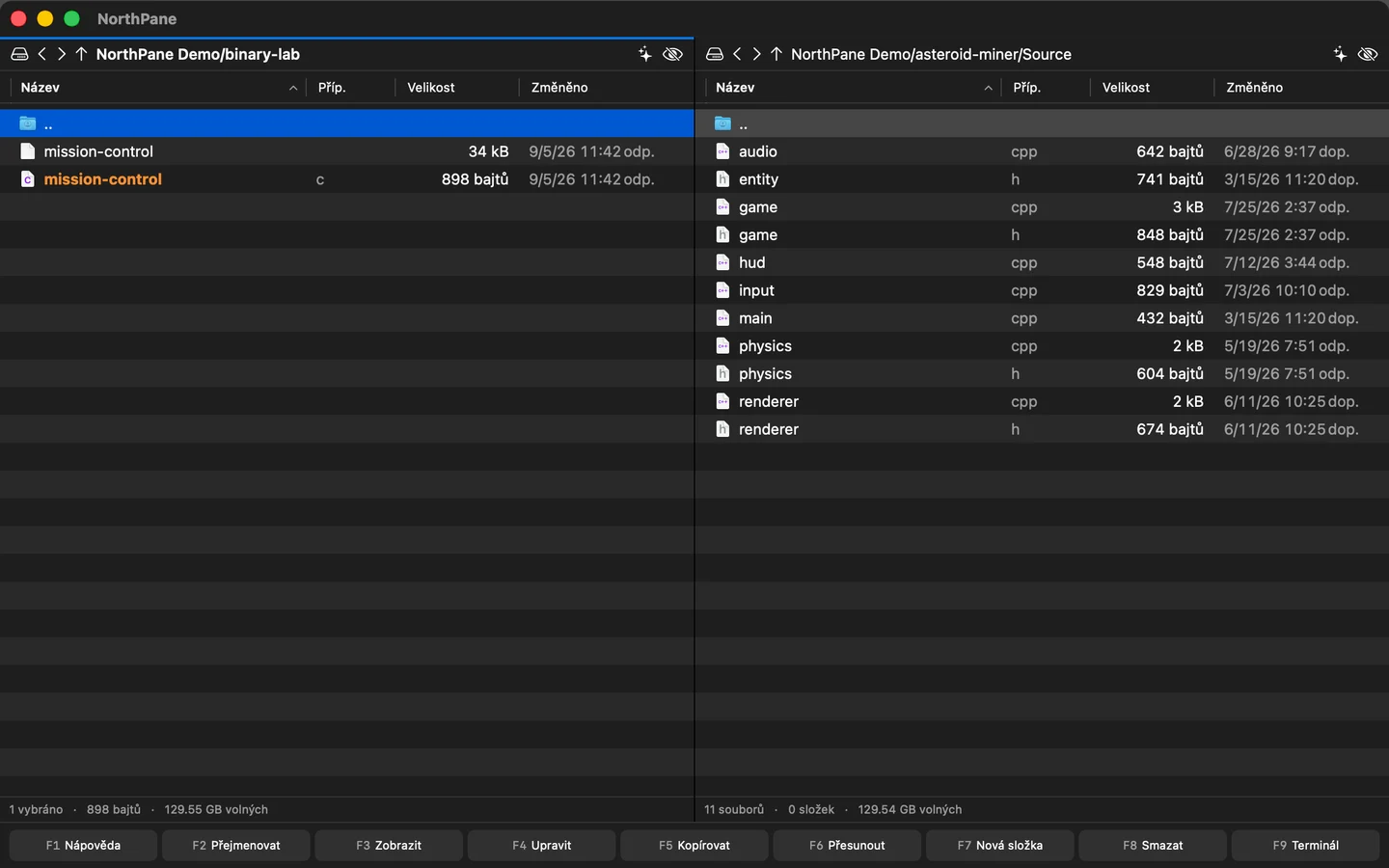Click the hud cpp file icon

722,262
